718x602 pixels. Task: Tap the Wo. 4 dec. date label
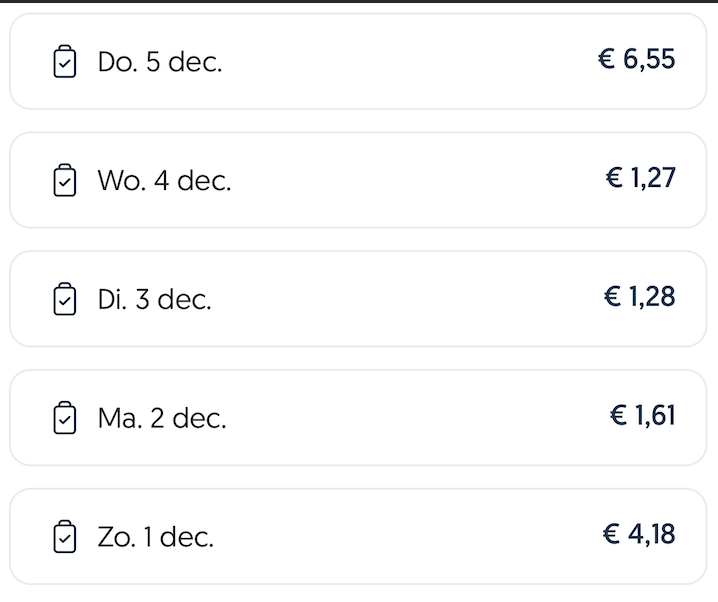[164, 180]
